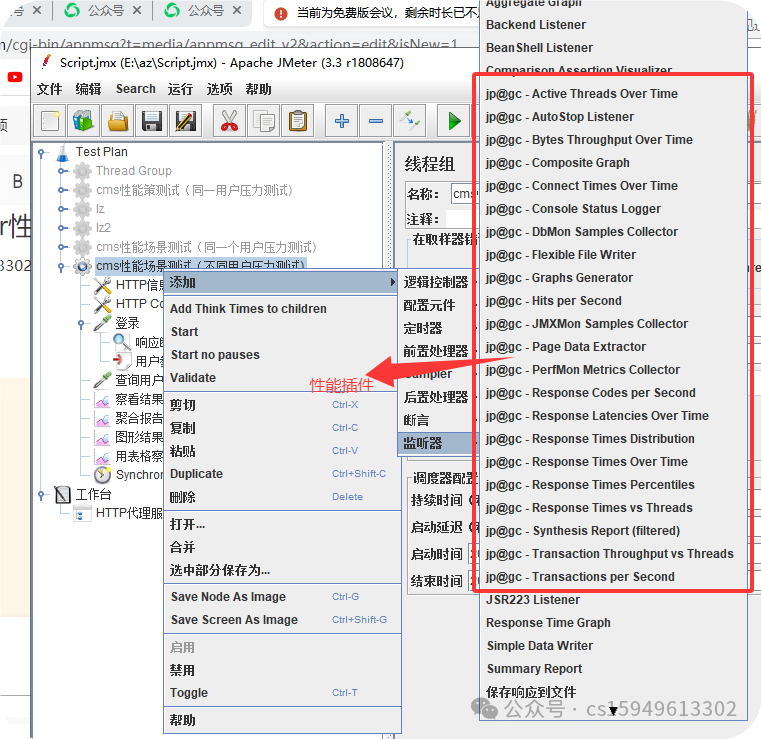This screenshot has height=739, width=761.
Task: Open the Search menu
Action: [136, 89]
